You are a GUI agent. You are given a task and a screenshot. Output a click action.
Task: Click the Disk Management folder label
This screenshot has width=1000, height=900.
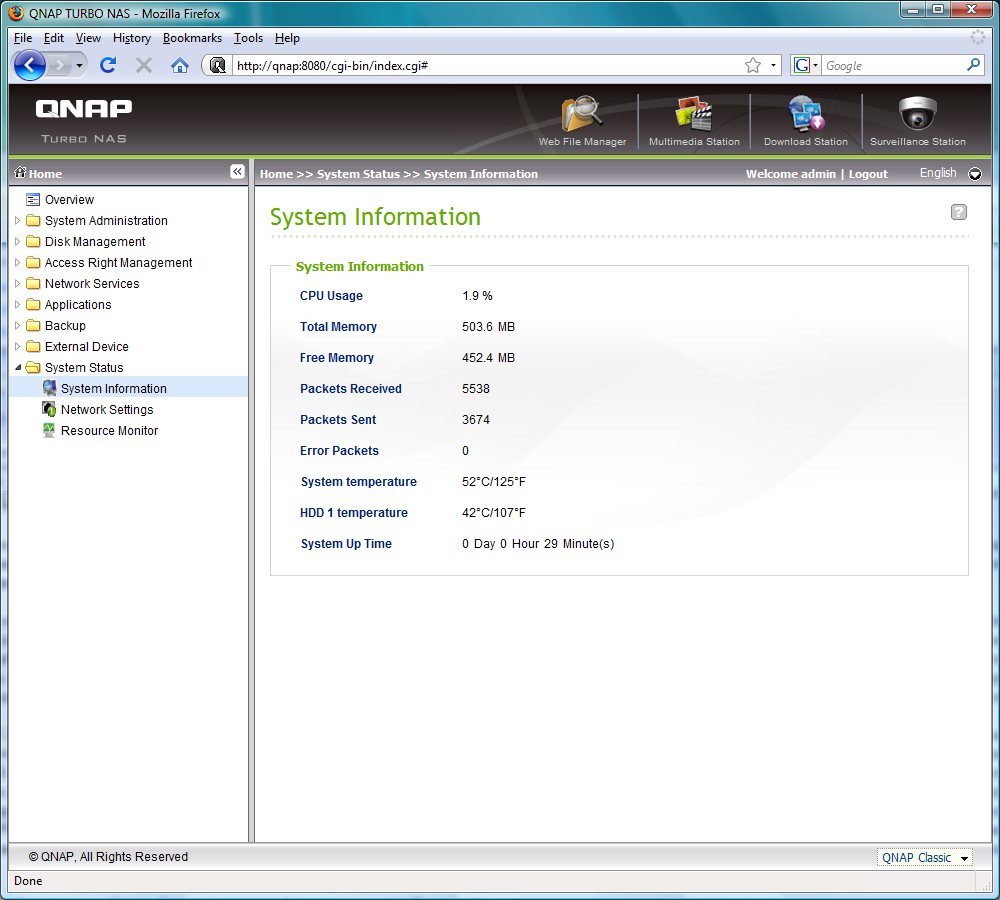coord(95,242)
